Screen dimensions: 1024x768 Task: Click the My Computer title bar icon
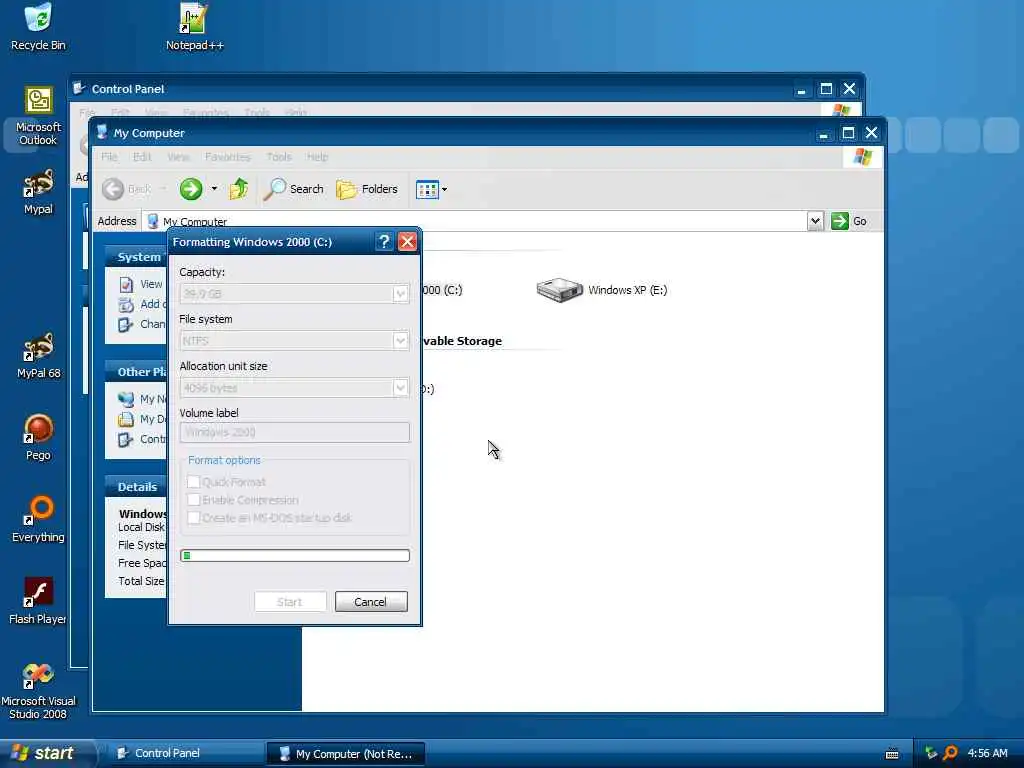coord(101,133)
